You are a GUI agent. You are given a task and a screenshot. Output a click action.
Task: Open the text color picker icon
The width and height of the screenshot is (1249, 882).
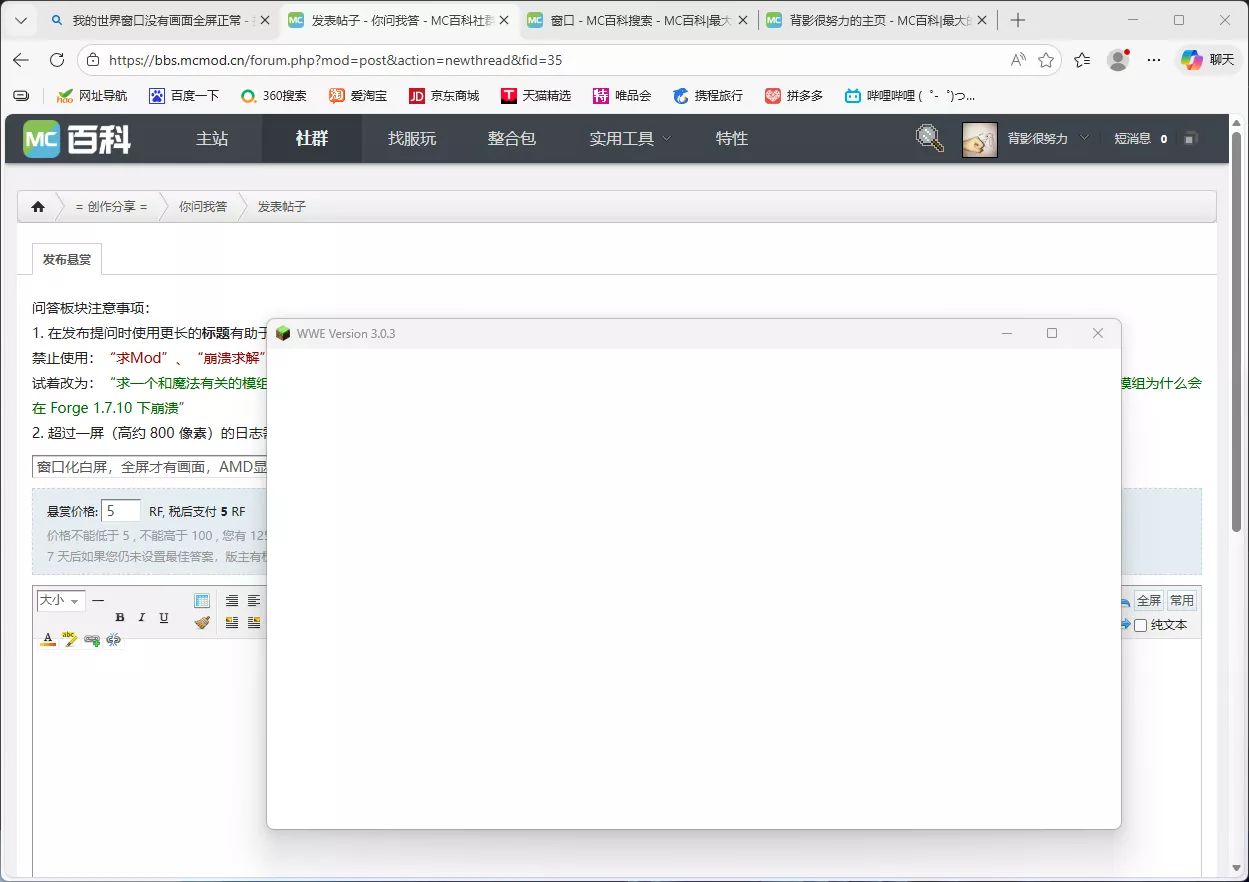47,638
